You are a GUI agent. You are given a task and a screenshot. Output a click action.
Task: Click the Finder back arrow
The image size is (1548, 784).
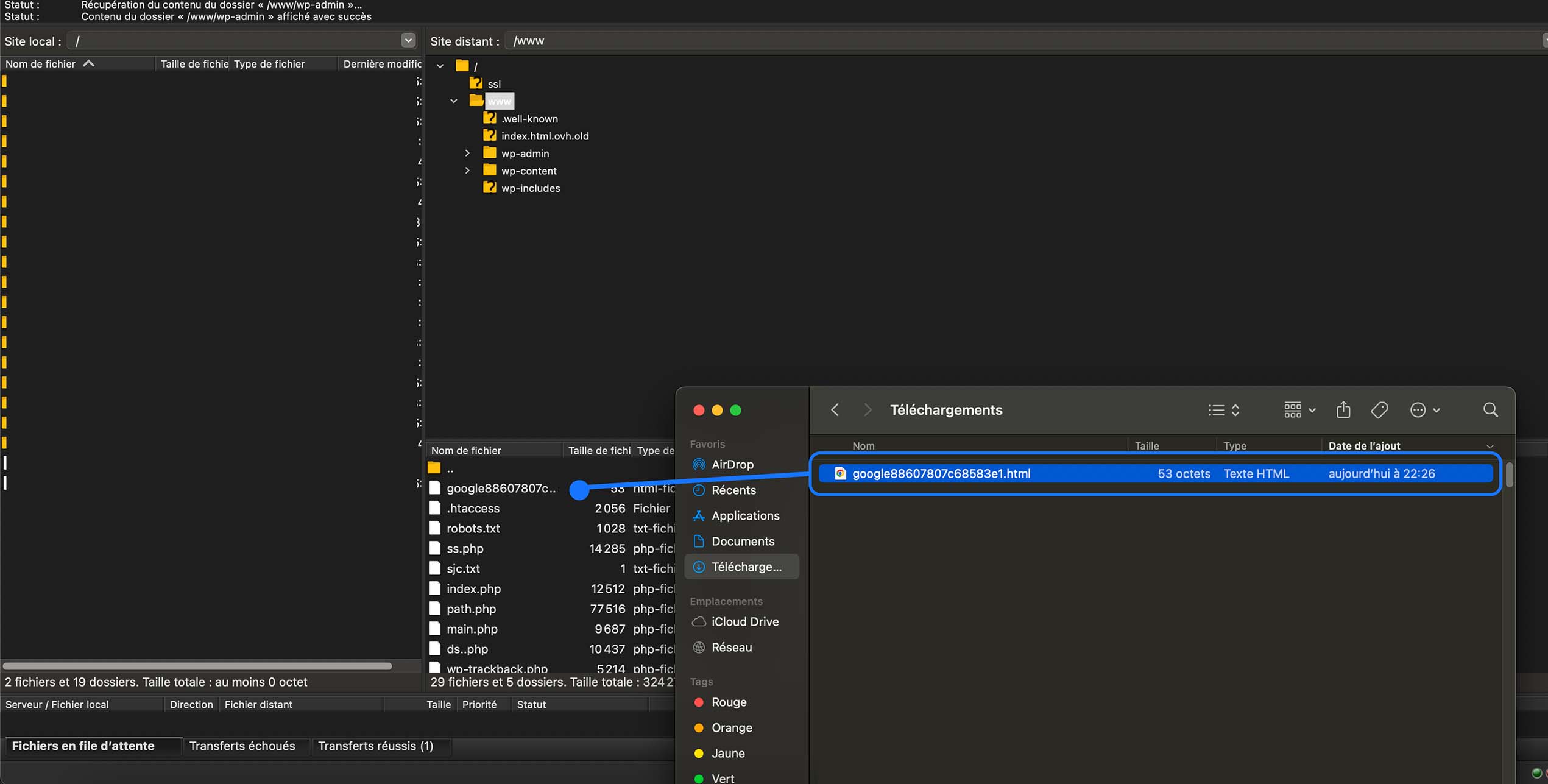(835, 410)
